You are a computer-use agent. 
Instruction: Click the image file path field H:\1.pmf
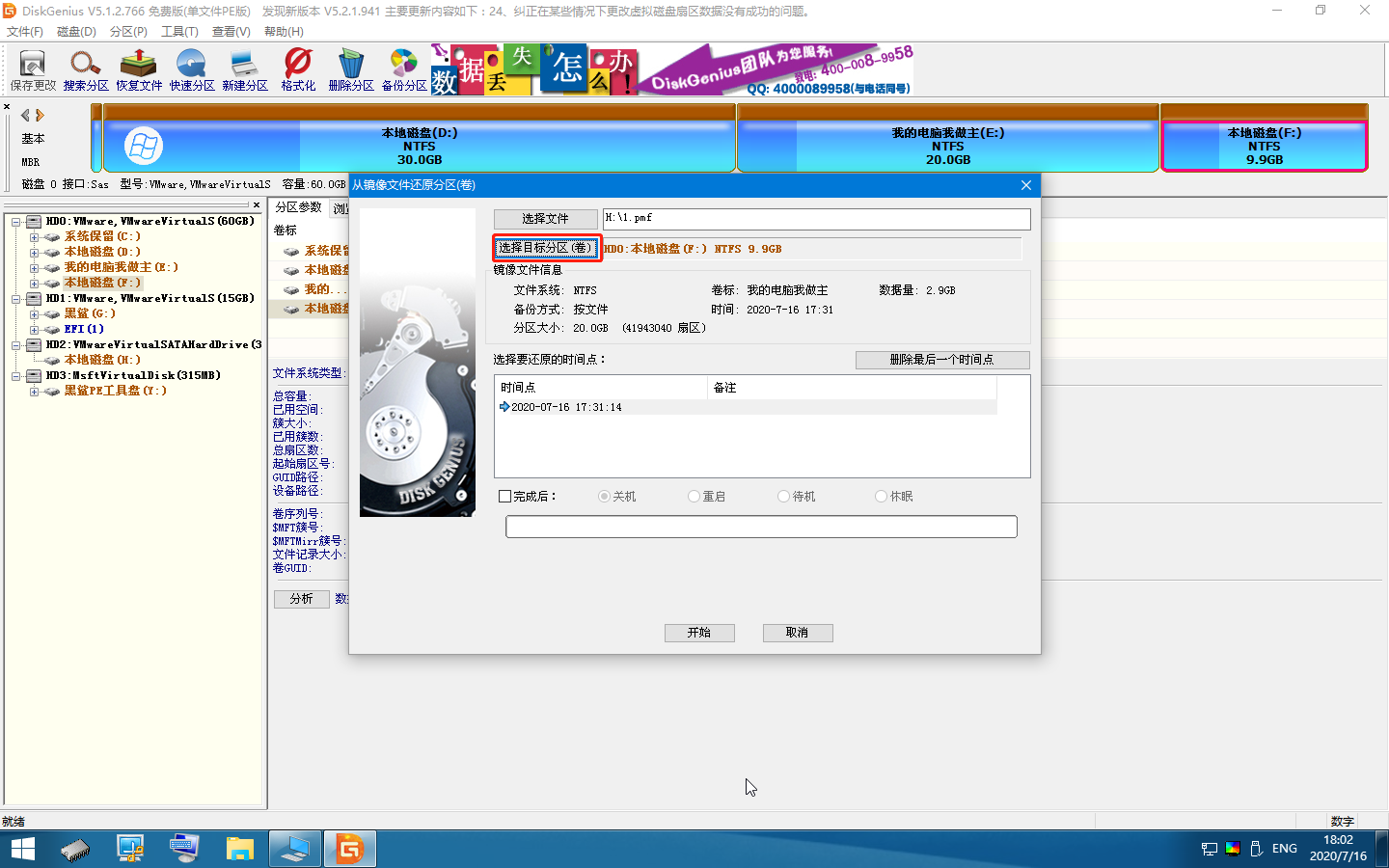[817, 219]
